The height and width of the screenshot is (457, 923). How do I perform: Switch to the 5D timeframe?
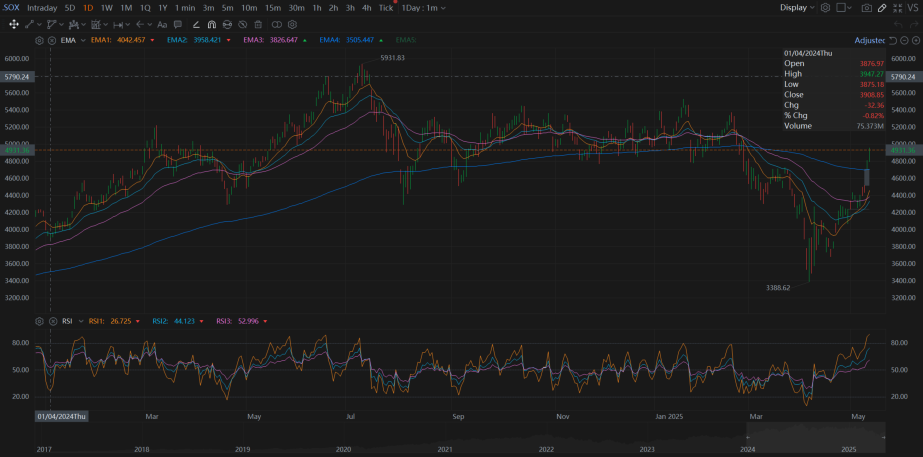(x=70, y=8)
